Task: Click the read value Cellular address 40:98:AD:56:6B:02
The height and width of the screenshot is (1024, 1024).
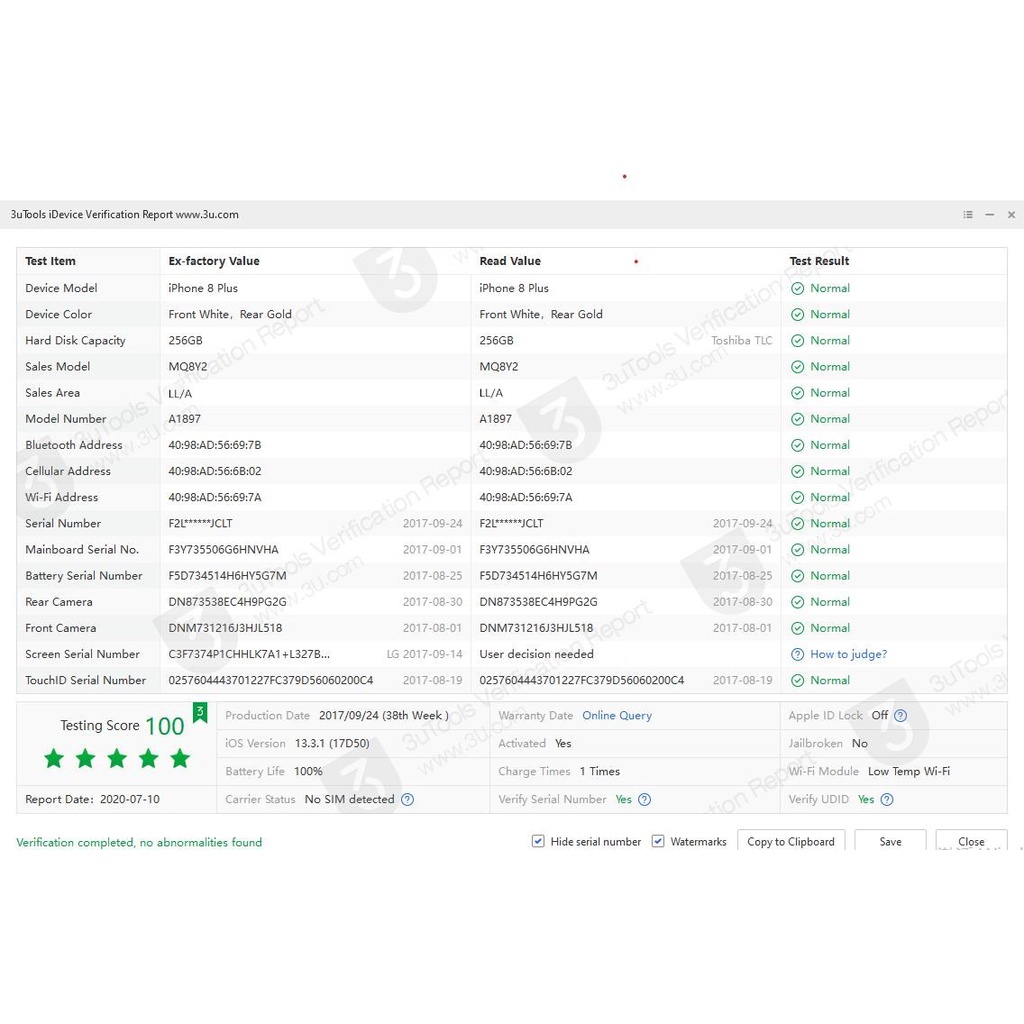Action: click(x=526, y=472)
